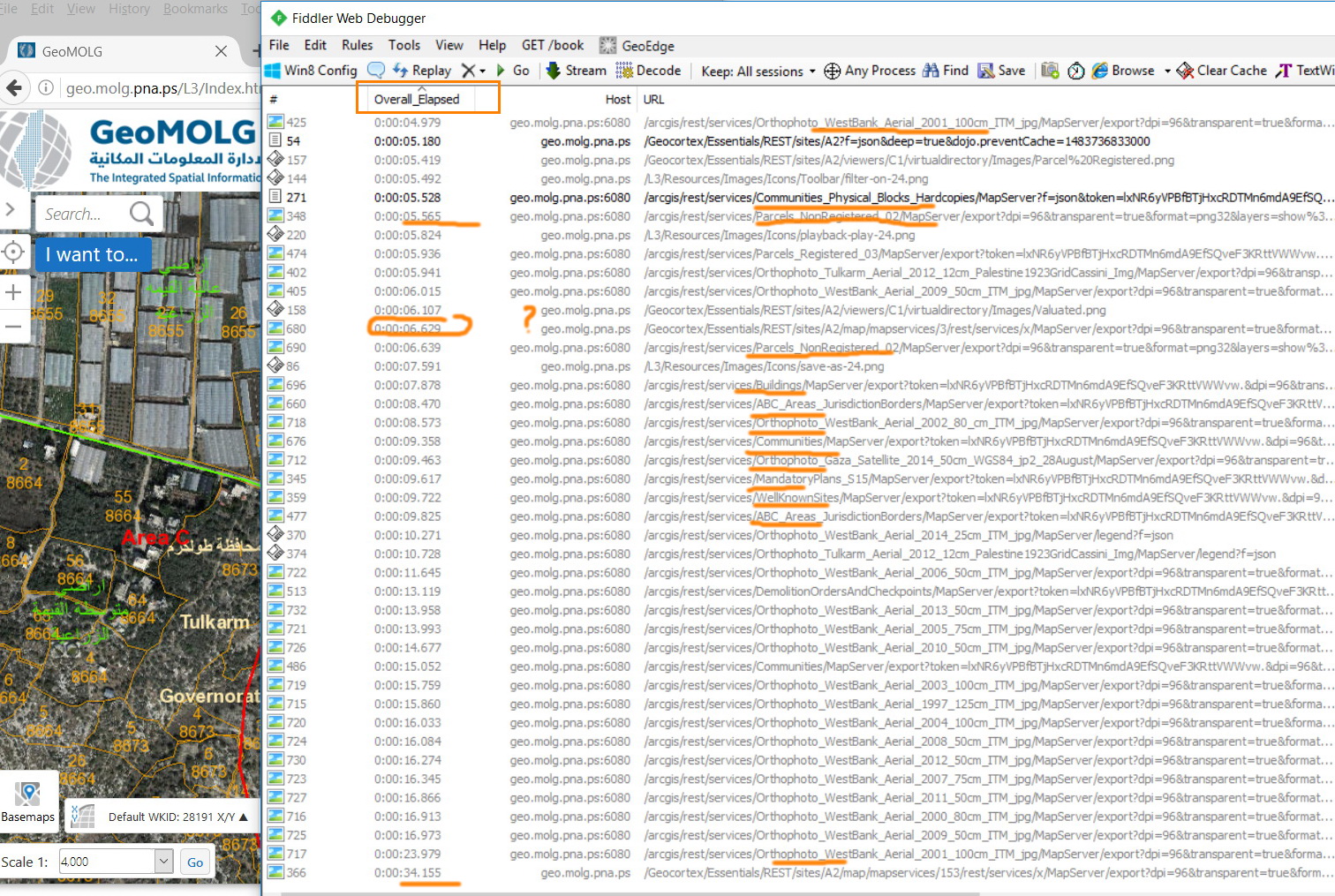Screen dimensions: 1335x896
Task: Sort sessions by Host column
Action: click(617, 100)
